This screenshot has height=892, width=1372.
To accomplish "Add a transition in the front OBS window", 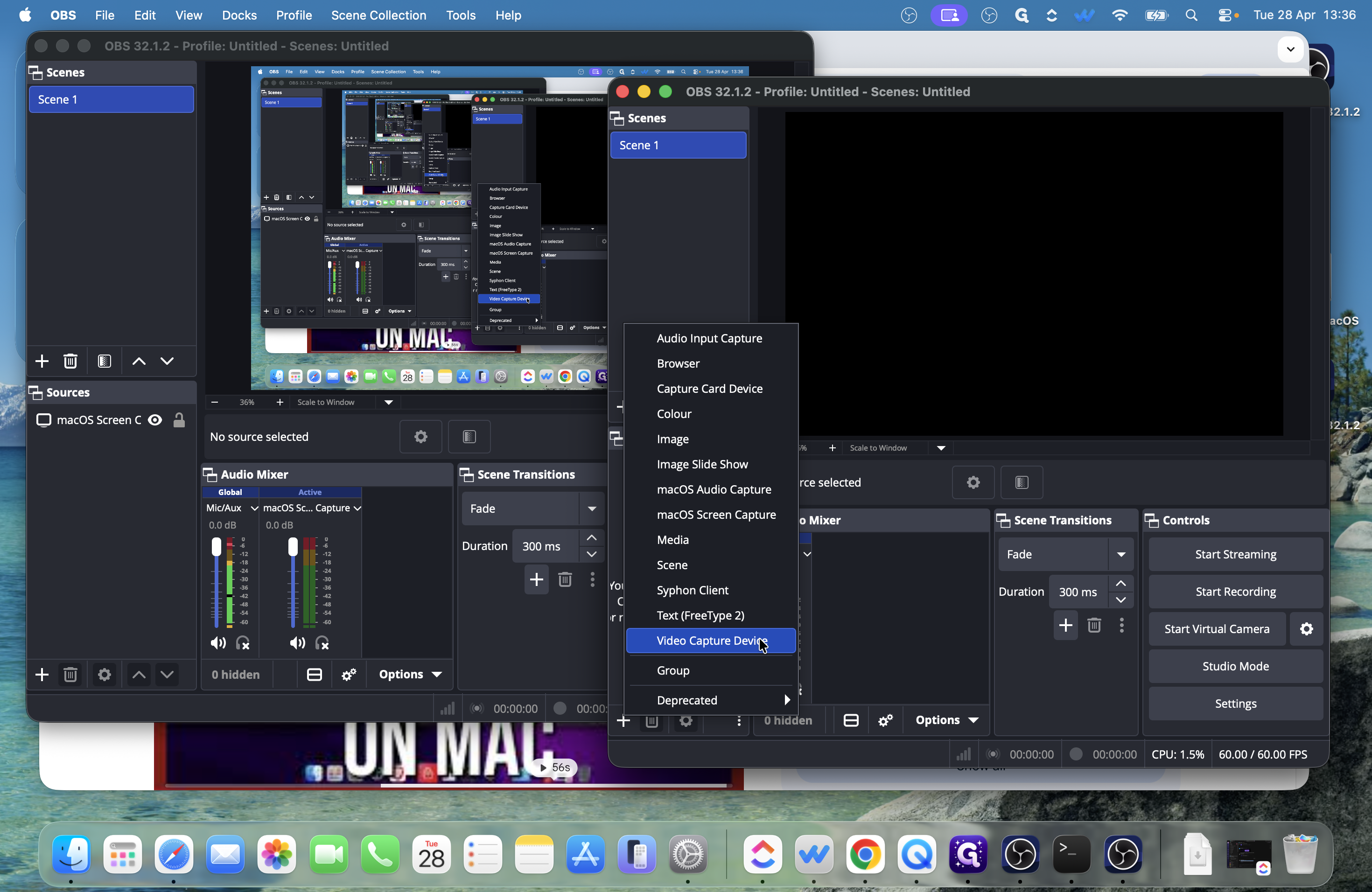I will 1065,625.
